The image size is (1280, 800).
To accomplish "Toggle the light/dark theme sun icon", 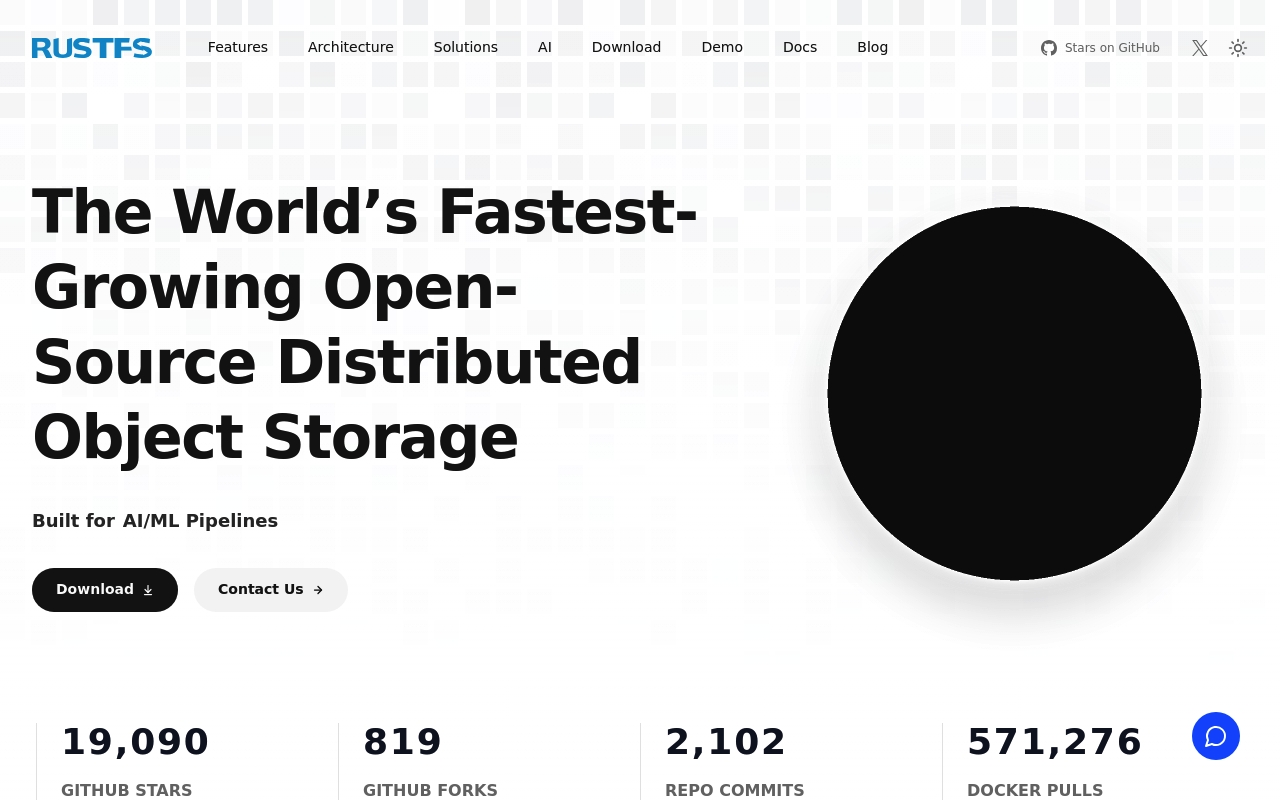I will tap(1238, 48).
